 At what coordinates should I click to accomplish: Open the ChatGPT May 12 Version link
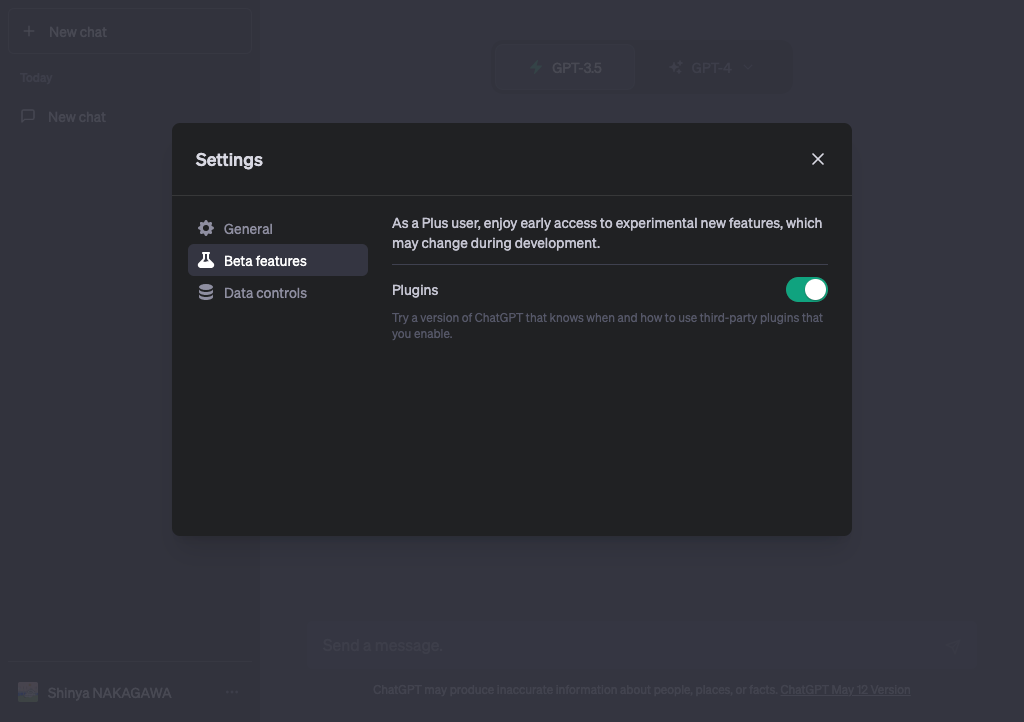click(x=845, y=689)
